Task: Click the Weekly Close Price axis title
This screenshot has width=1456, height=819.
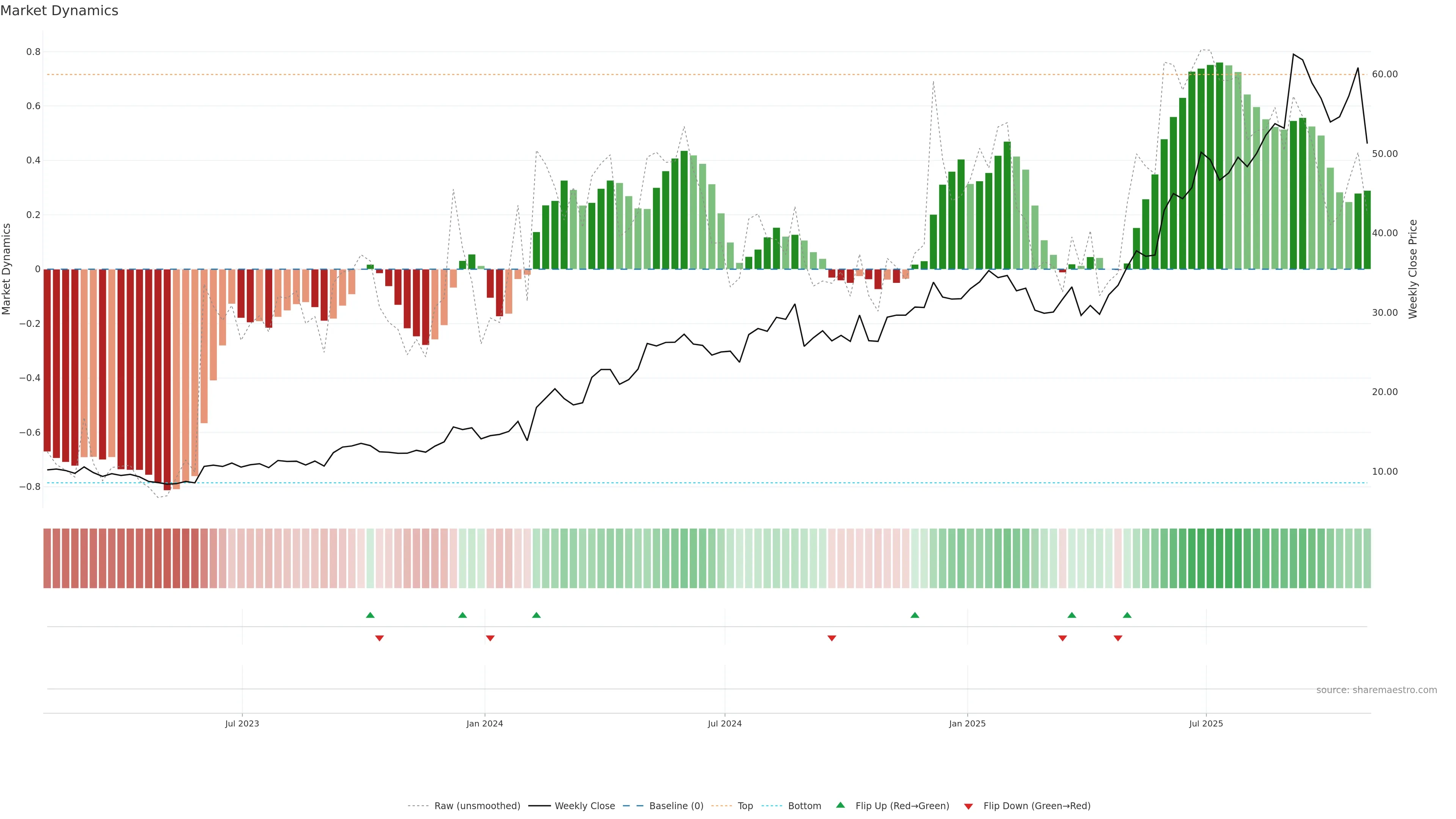Action: coord(1412,269)
